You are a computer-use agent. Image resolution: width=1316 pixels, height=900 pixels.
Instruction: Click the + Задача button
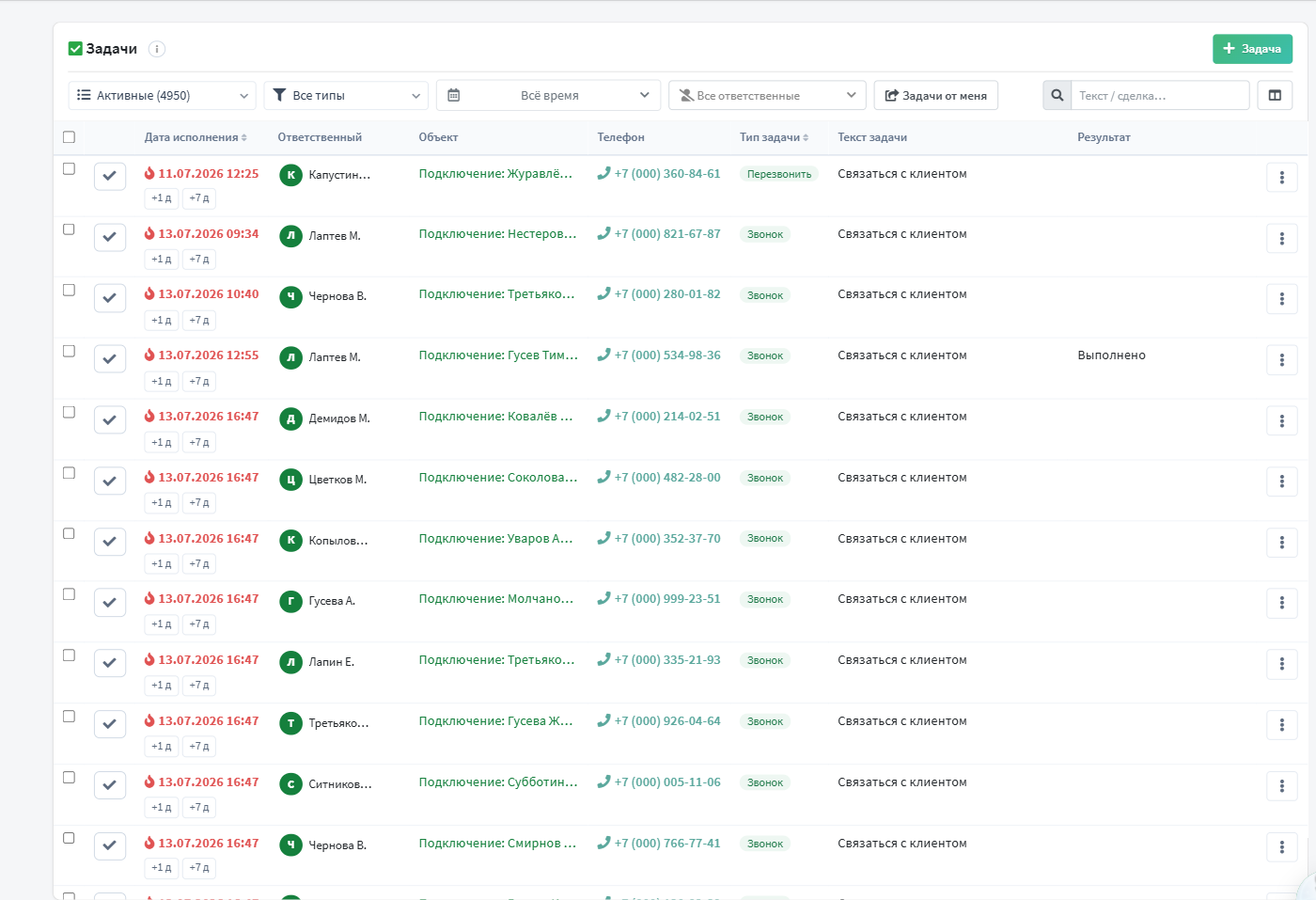pos(1252,49)
